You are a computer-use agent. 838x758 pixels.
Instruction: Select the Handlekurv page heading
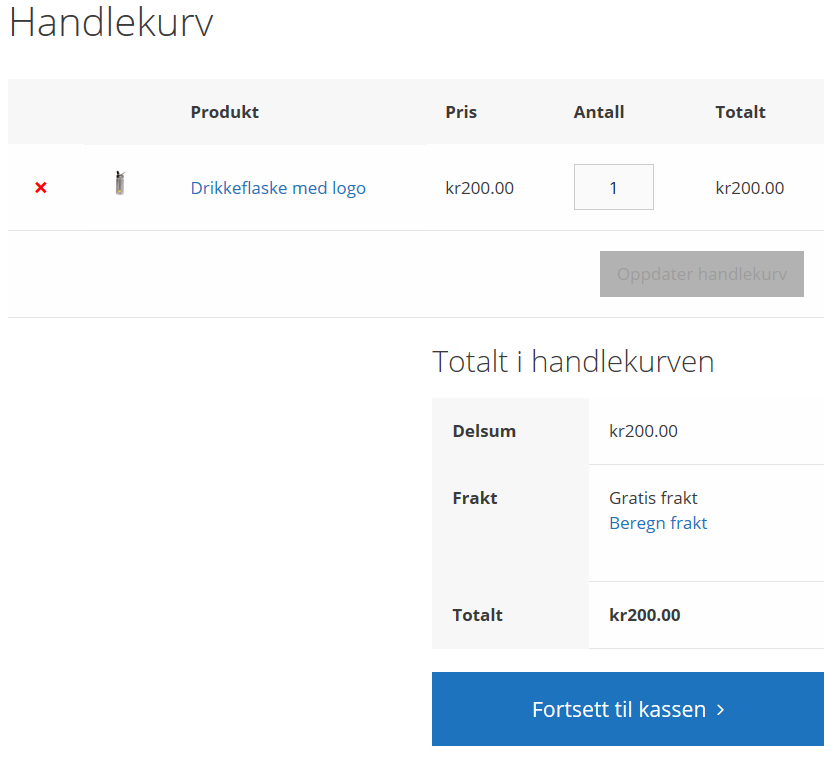tap(111, 22)
